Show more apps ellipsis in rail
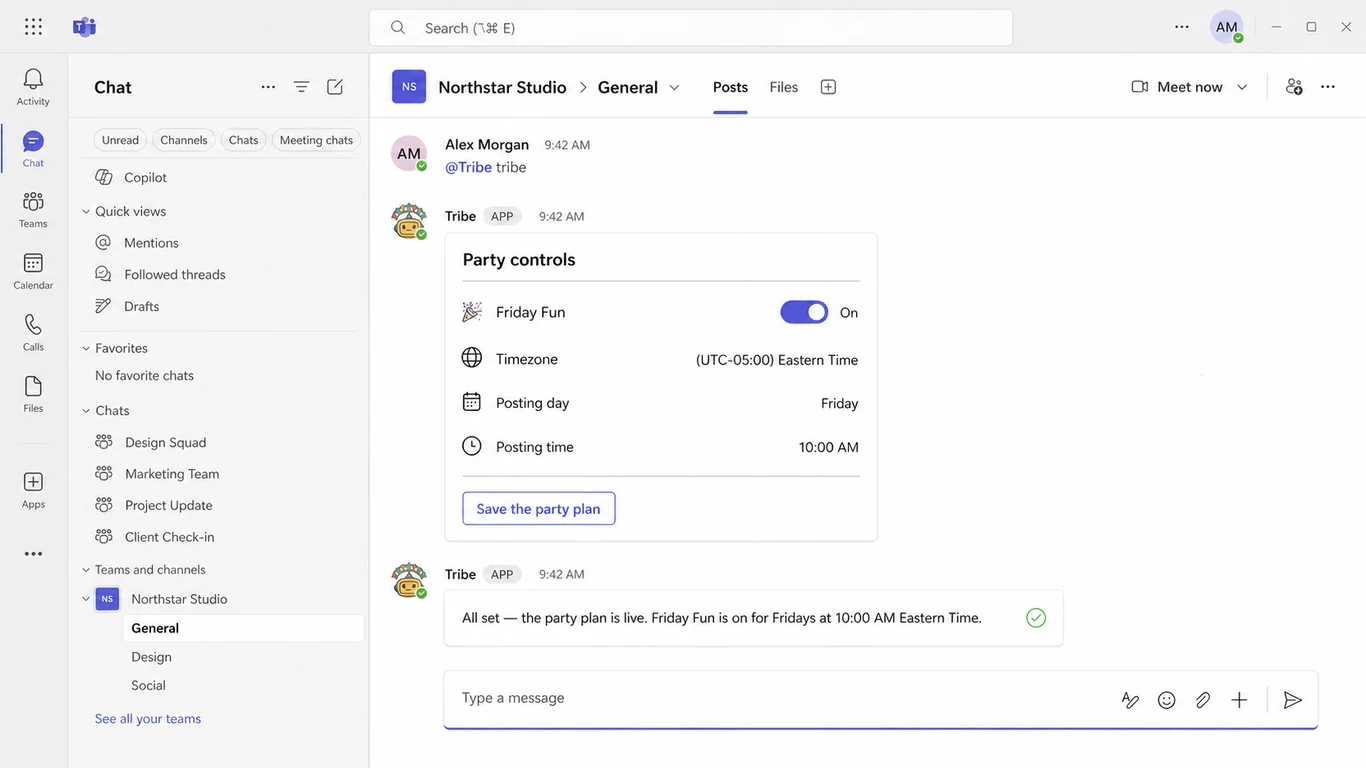Screen dimensions: 1366x768 33,554
